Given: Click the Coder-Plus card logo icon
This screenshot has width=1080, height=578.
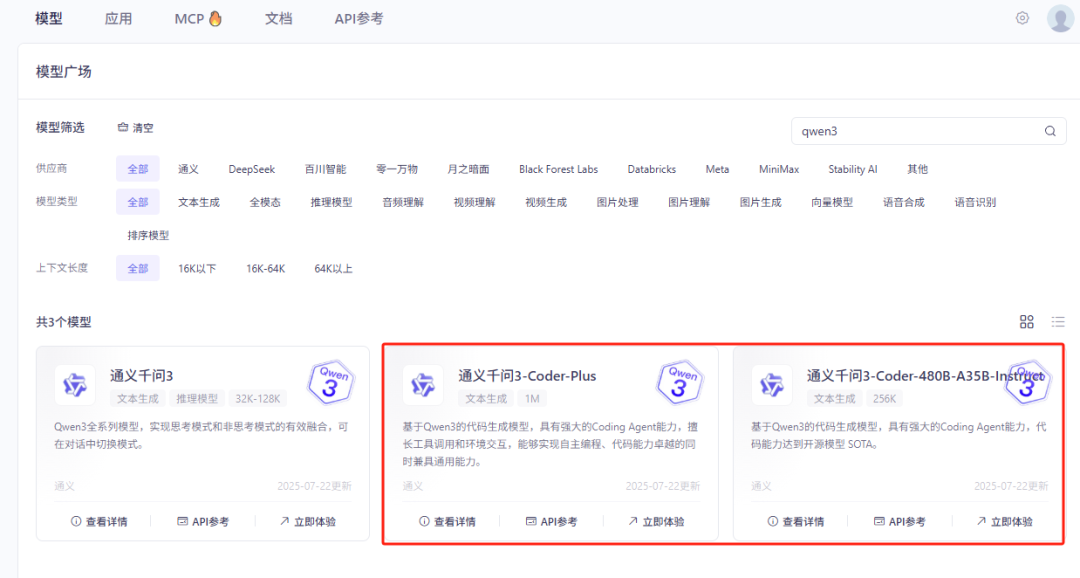Looking at the screenshot, I should (x=423, y=385).
